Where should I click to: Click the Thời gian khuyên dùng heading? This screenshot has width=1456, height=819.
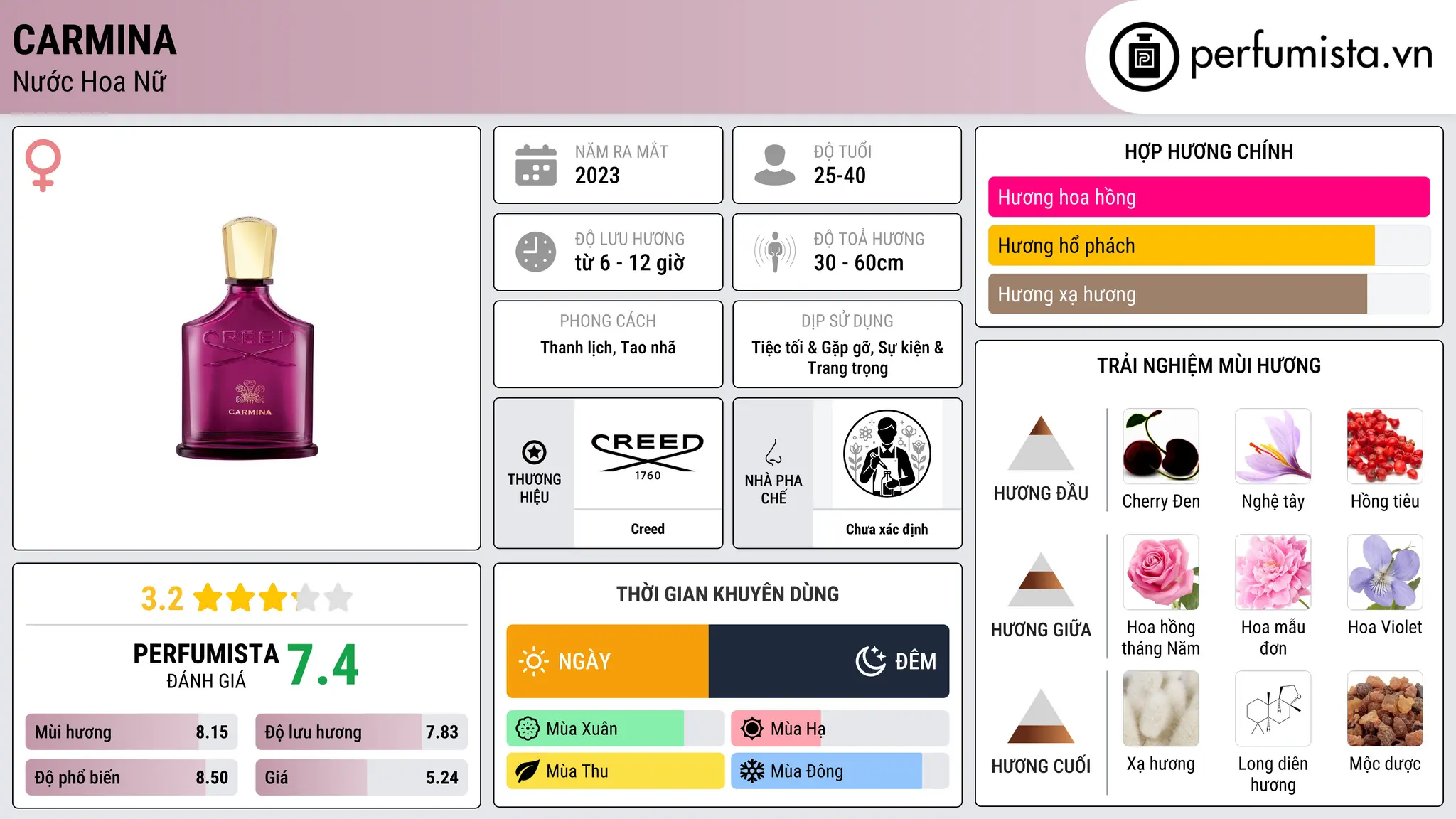(727, 594)
